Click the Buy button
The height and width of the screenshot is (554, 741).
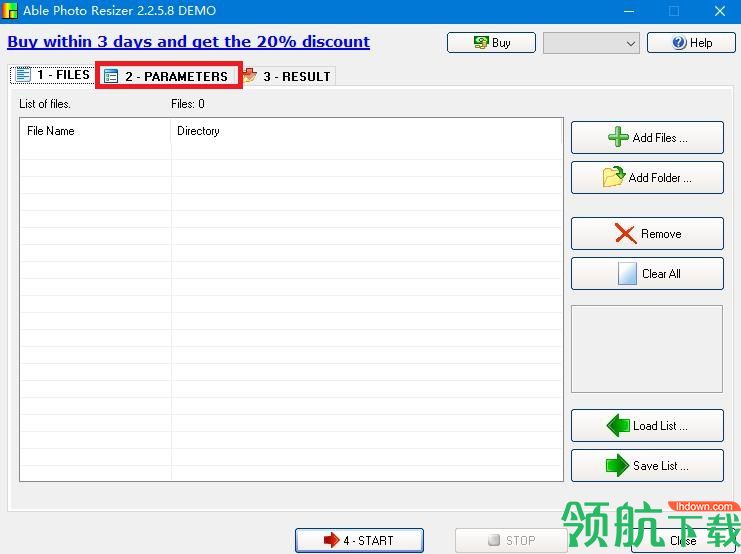491,43
